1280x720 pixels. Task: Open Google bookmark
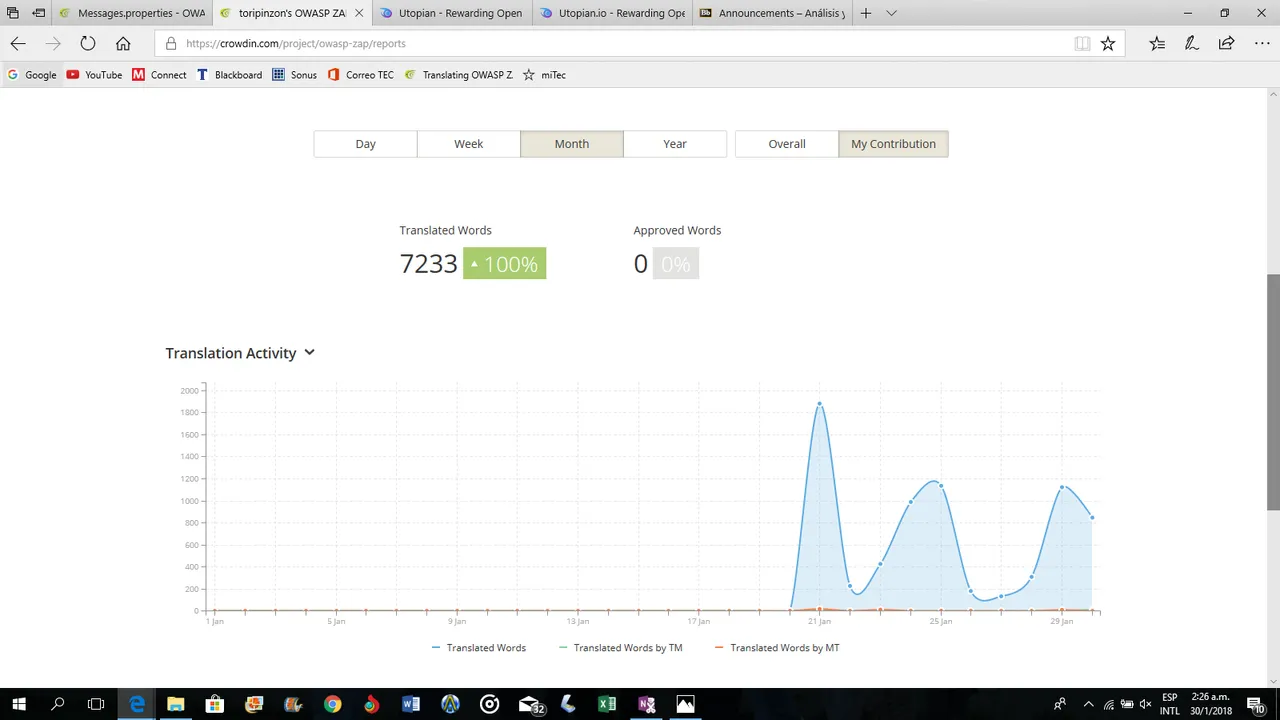32,75
